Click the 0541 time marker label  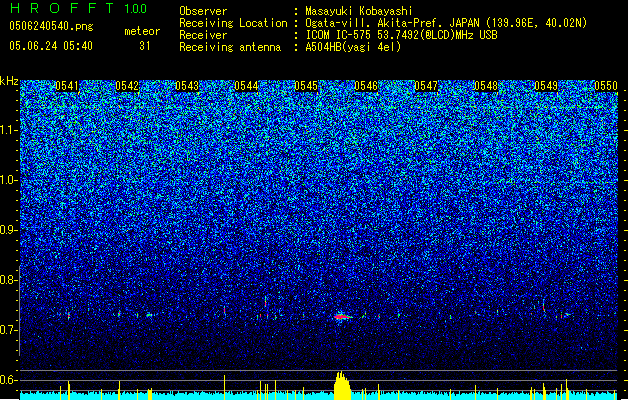[x=67, y=86]
